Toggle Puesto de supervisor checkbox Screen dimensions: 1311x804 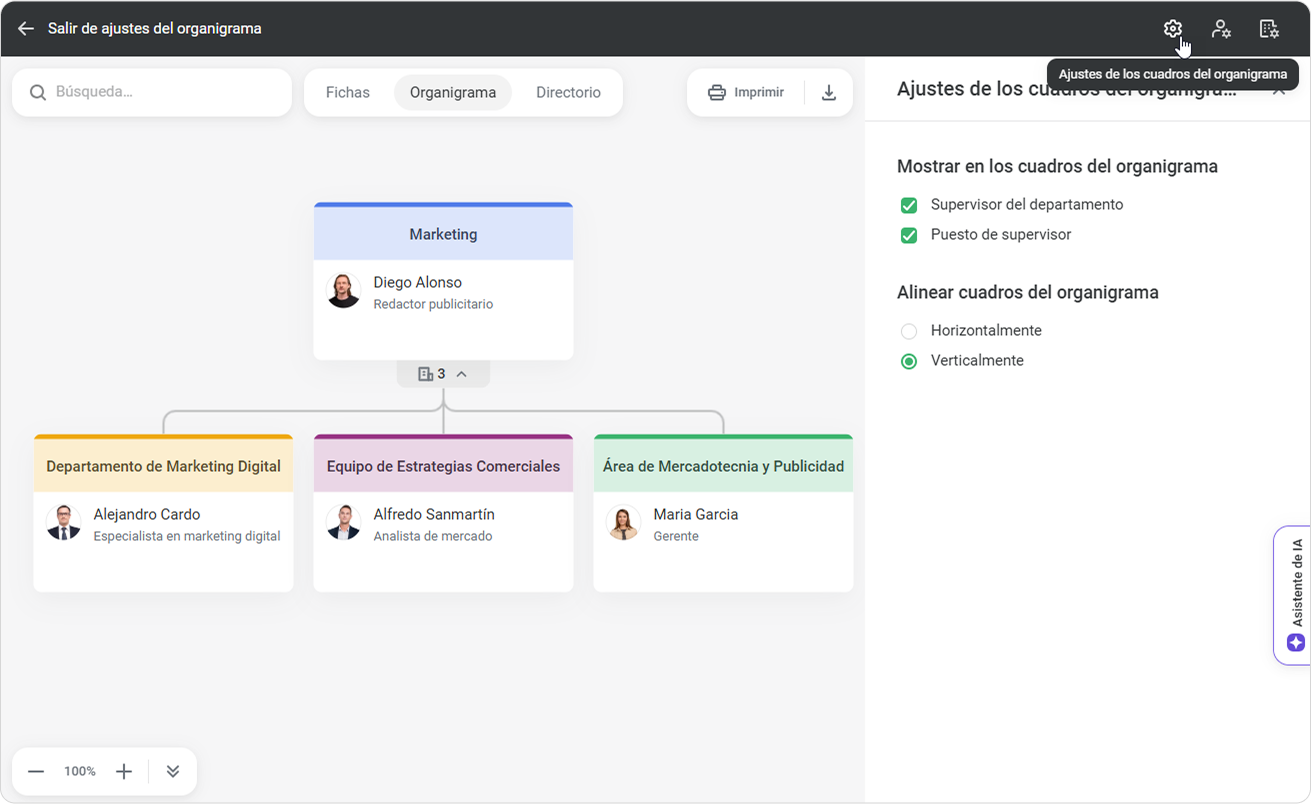click(x=909, y=235)
